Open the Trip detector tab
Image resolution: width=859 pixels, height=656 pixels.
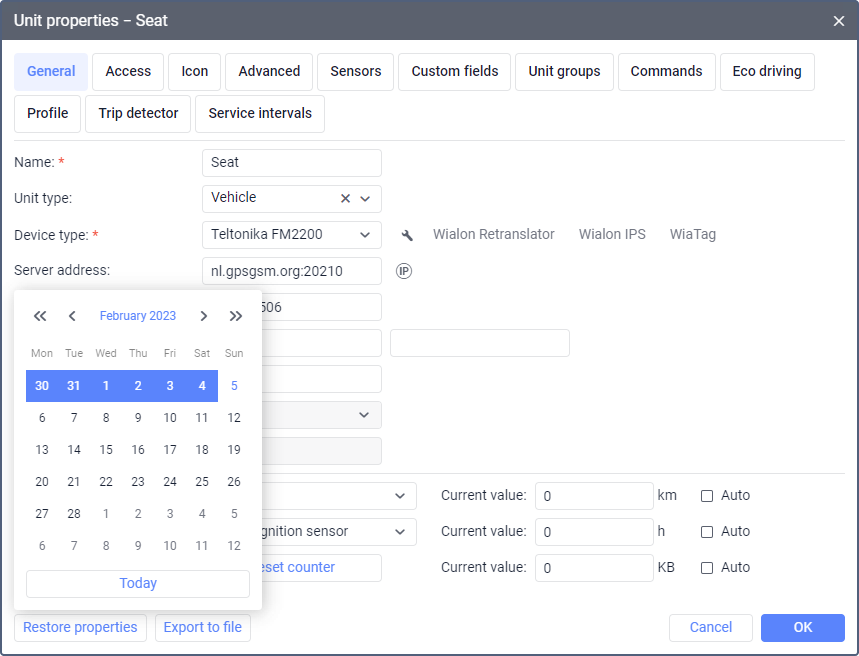[138, 113]
